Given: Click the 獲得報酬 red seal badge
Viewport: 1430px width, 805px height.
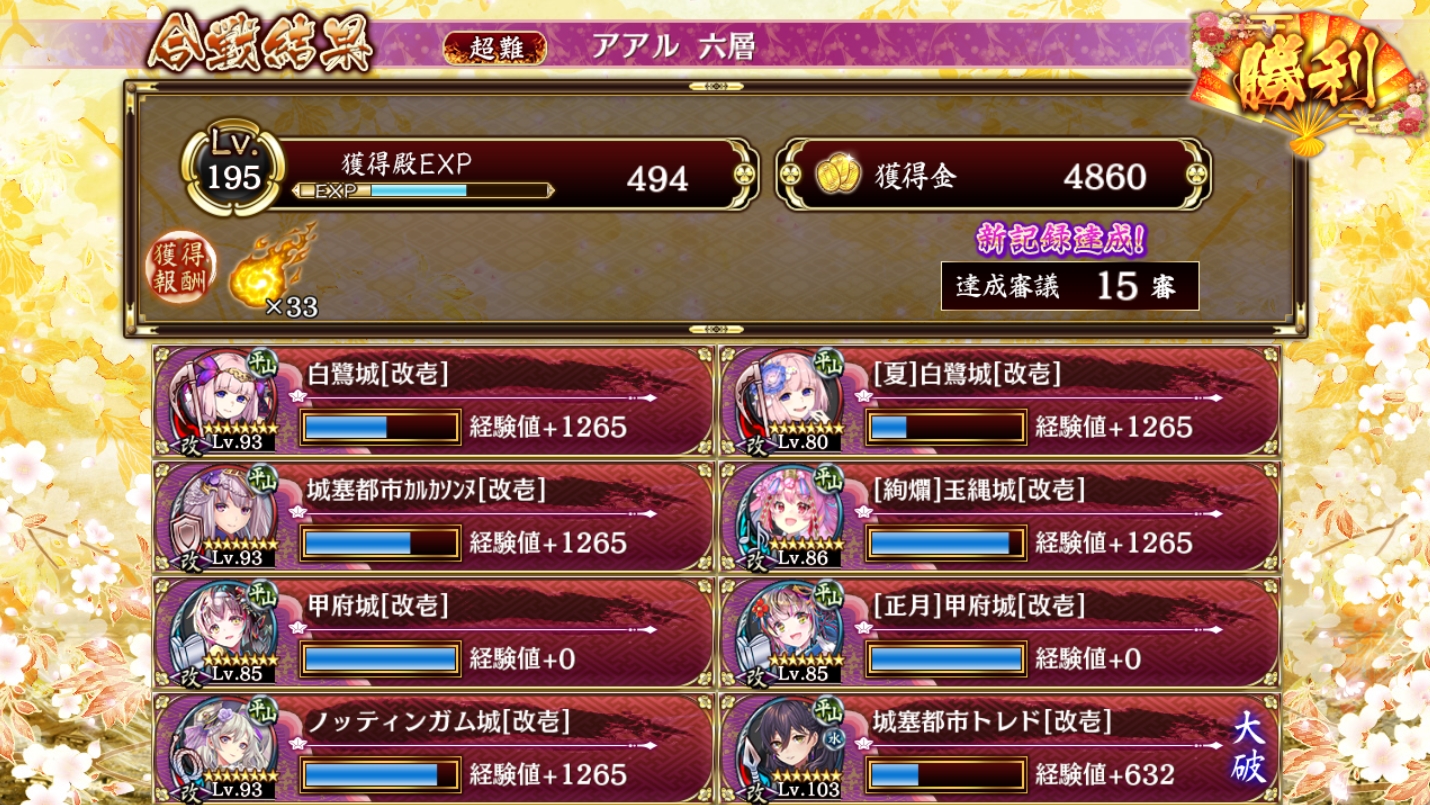Looking at the screenshot, I should pyautogui.click(x=182, y=270).
